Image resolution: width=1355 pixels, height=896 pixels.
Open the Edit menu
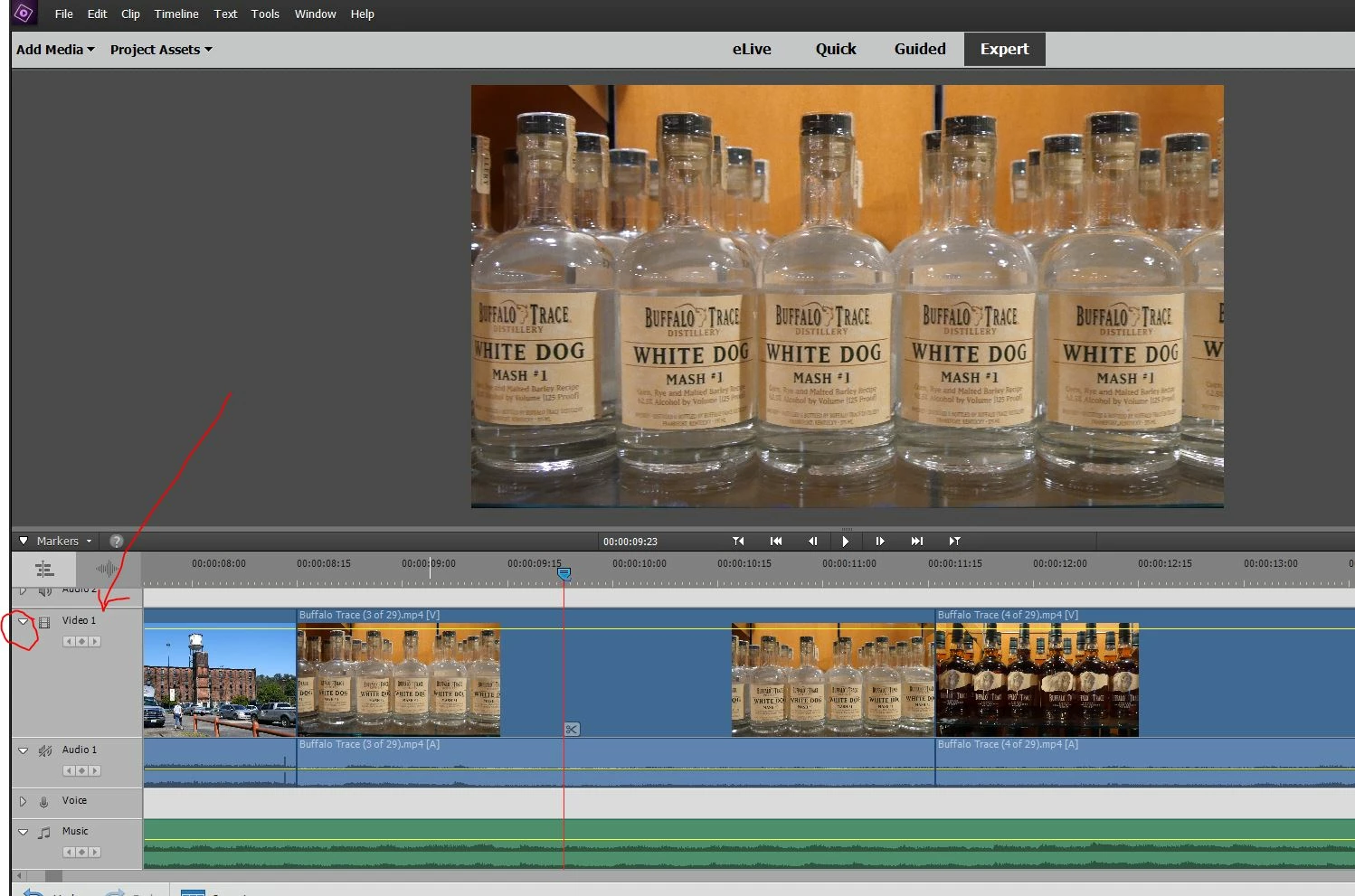pos(97,14)
